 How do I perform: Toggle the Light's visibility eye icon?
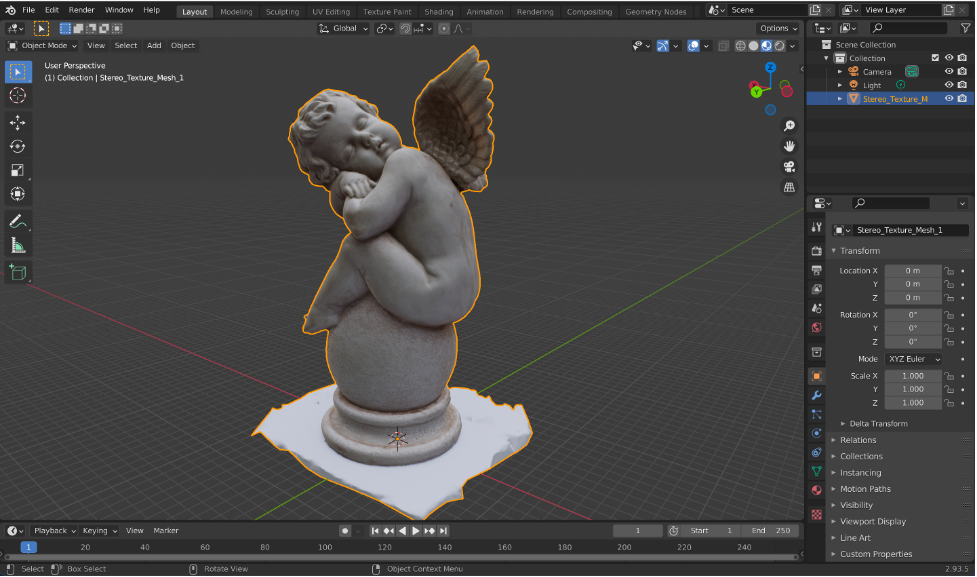(x=948, y=85)
